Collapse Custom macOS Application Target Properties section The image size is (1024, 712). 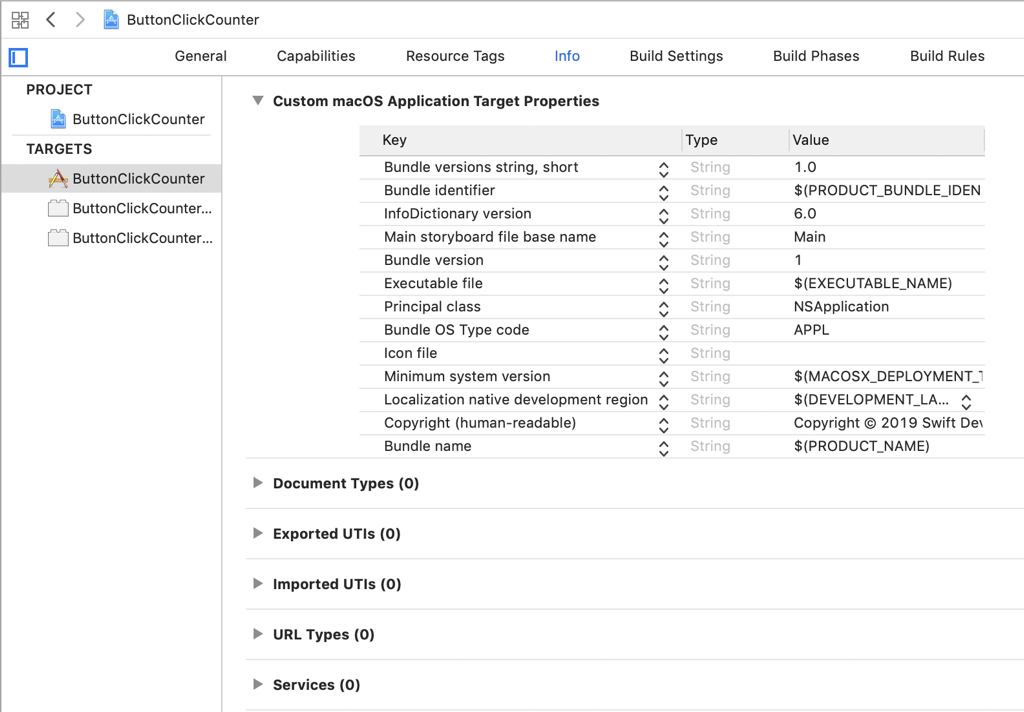click(258, 101)
